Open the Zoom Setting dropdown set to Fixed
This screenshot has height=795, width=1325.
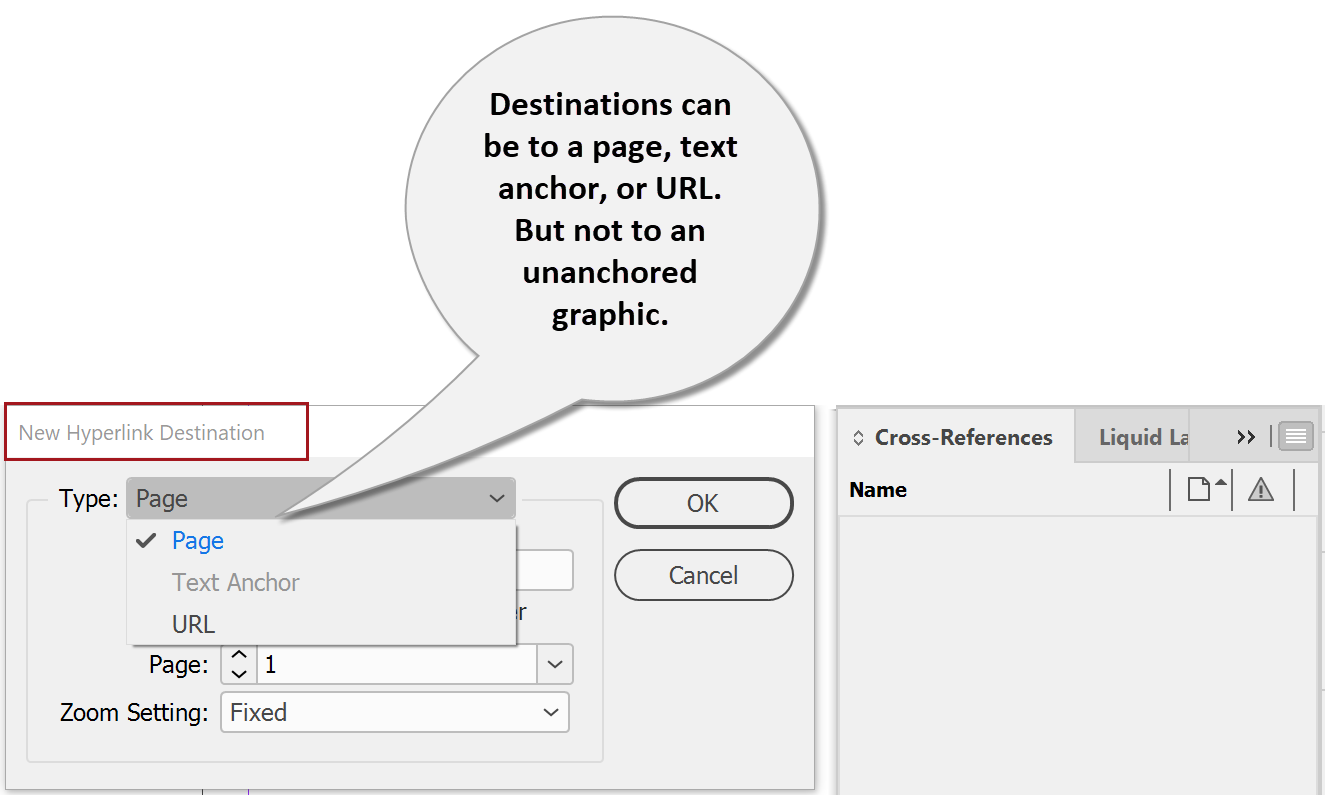[395, 712]
